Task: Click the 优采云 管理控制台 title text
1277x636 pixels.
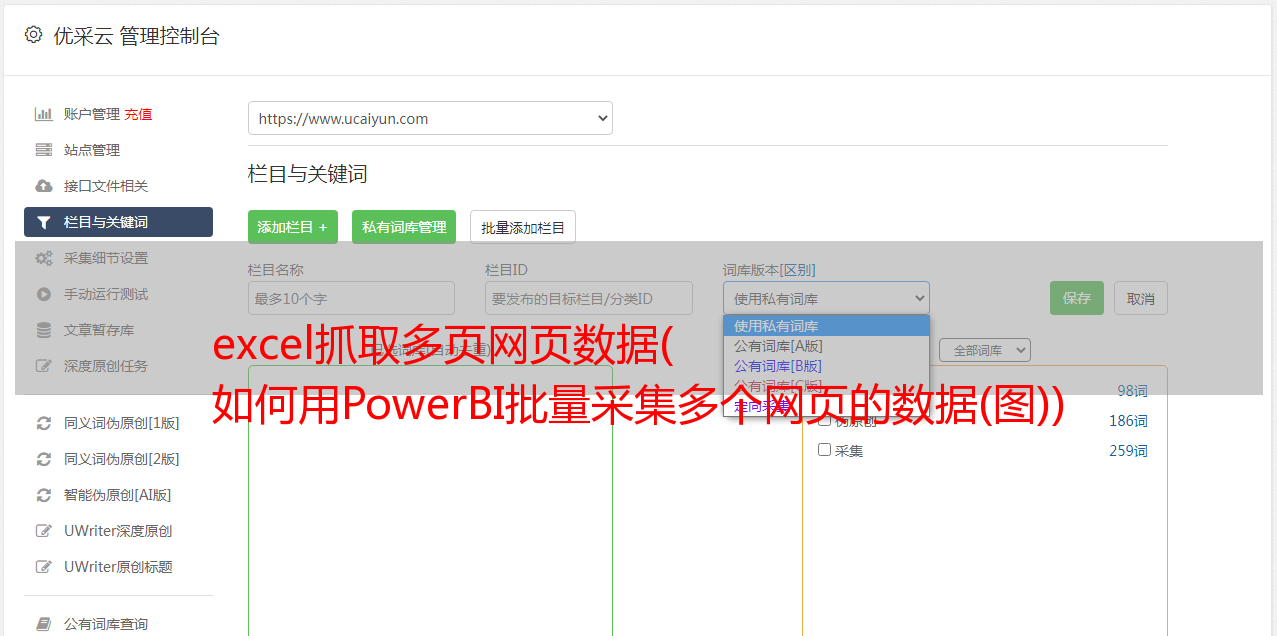Action: (x=136, y=36)
